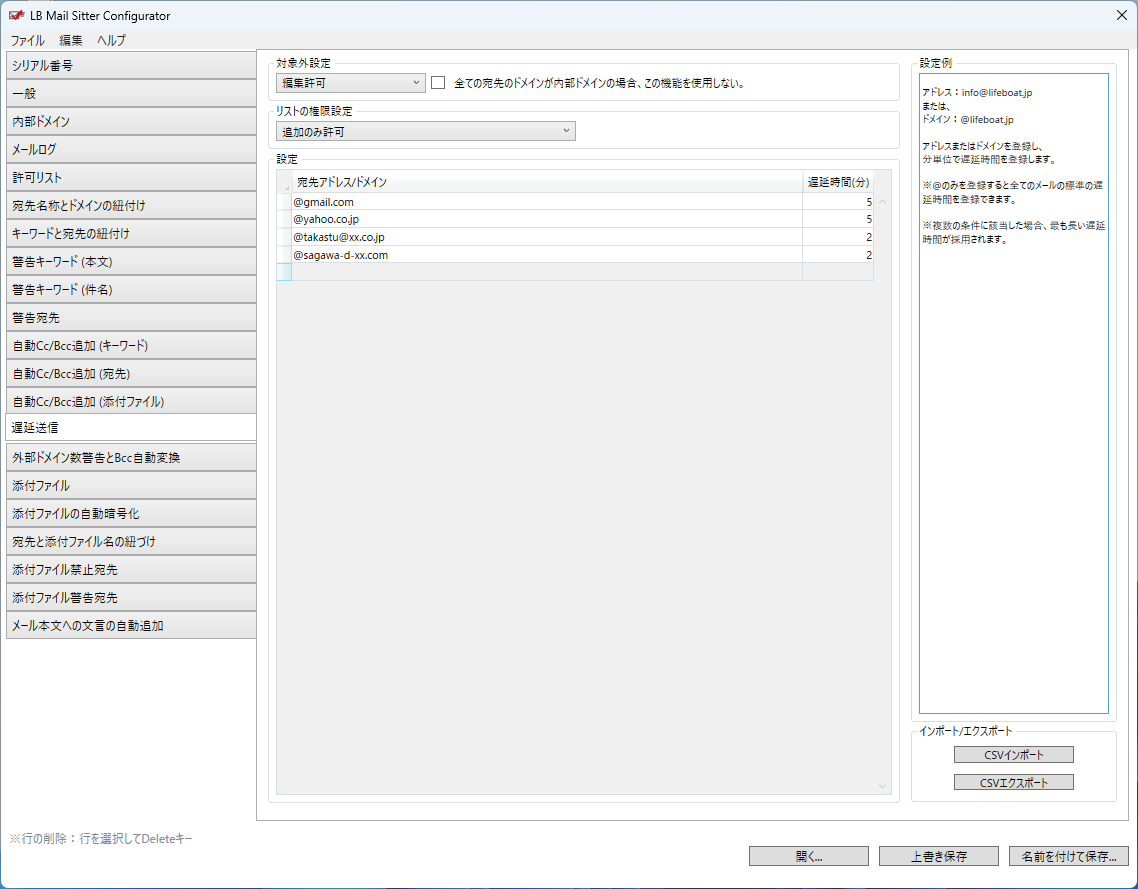
Task: Click 宛先アドレス/ドメイン column header
Action: pos(547,182)
